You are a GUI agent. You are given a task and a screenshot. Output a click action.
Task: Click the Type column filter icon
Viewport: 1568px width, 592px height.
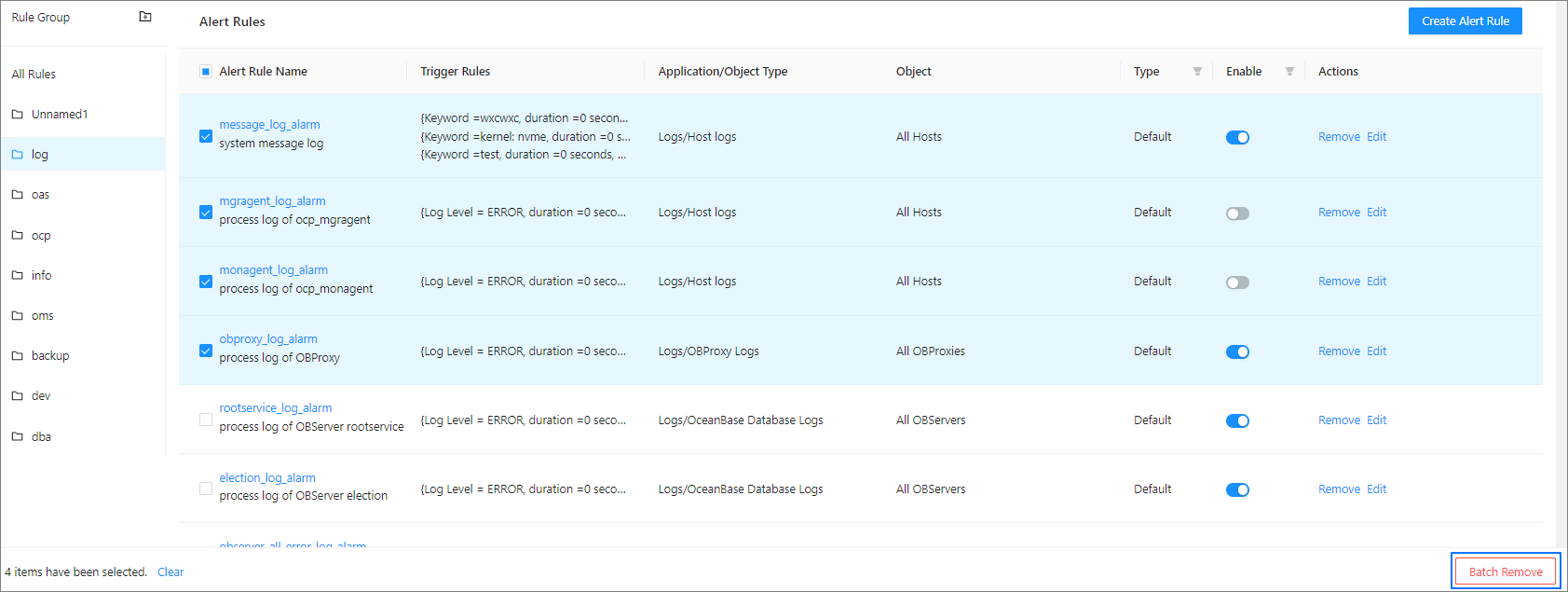pos(1197,72)
